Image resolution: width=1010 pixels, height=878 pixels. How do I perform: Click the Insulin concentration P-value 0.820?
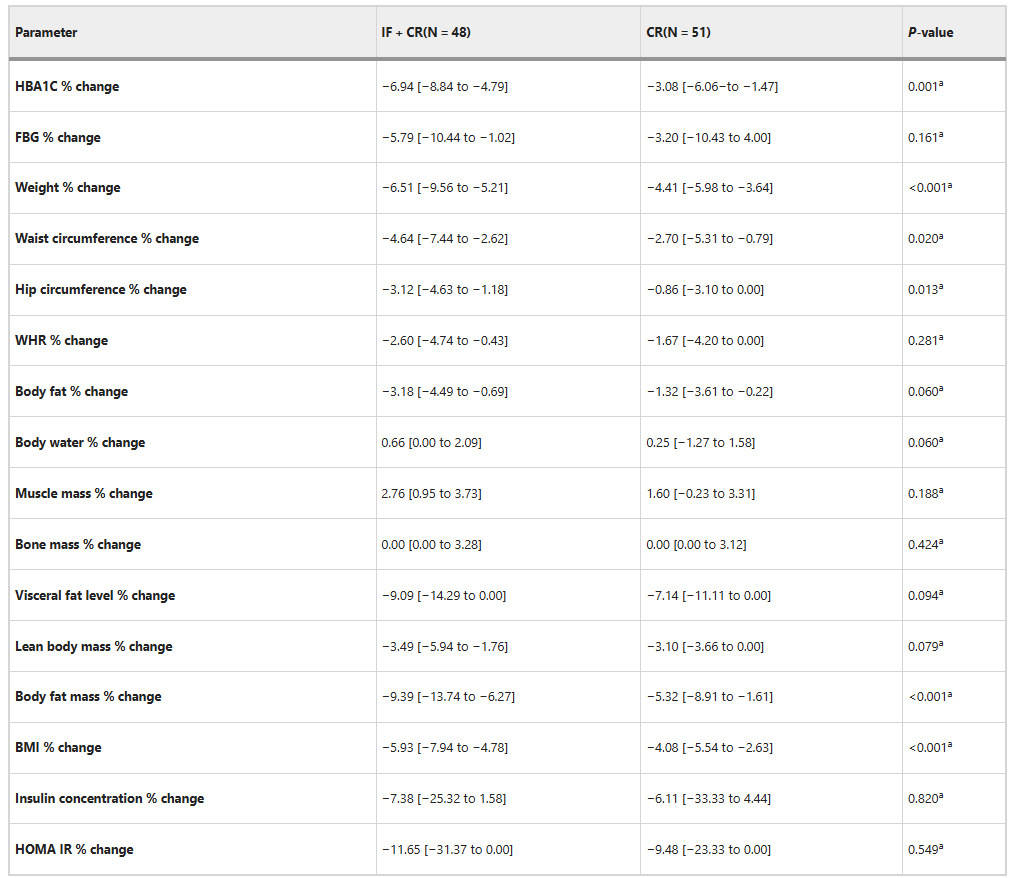[x=925, y=798]
